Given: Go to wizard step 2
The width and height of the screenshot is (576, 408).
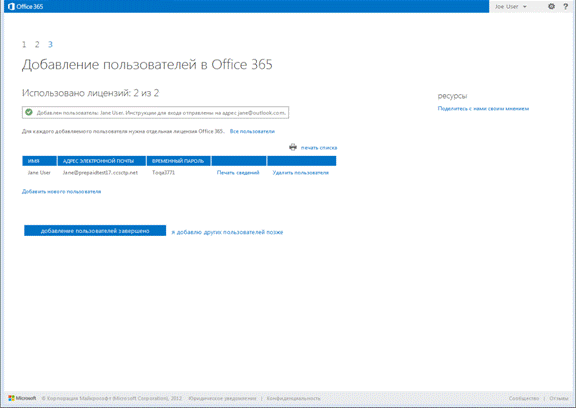Looking at the screenshot, I should point(37,44).
